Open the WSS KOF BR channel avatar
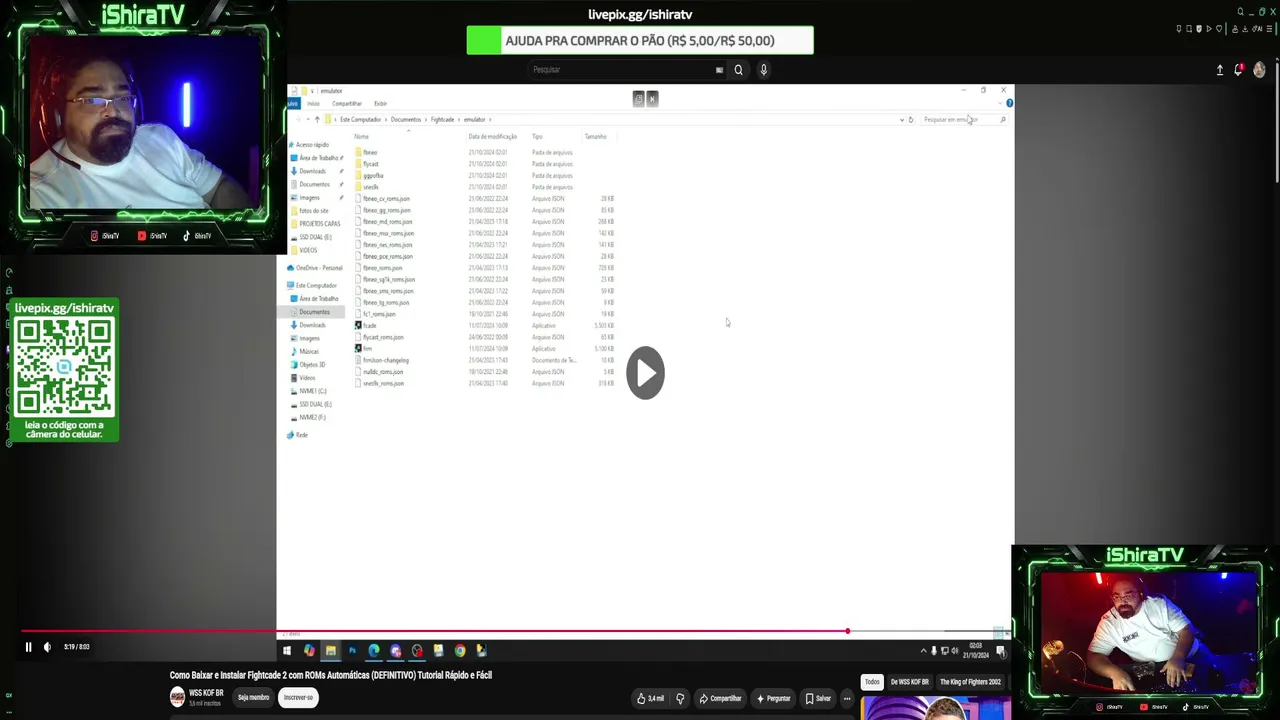Viewport: 1280px width, 720px height. [x=177, y=697]
